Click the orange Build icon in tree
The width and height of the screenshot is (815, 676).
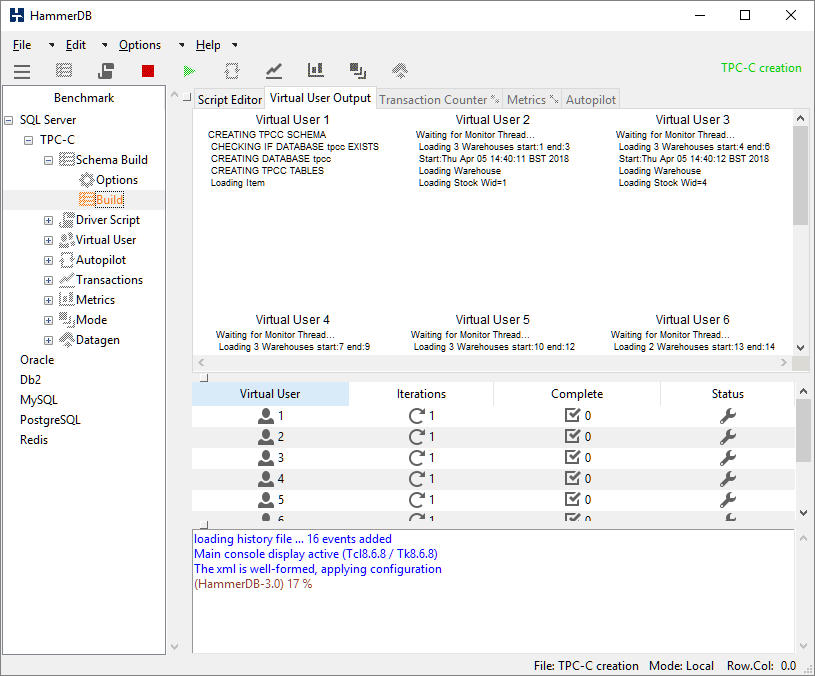(87, 200)
